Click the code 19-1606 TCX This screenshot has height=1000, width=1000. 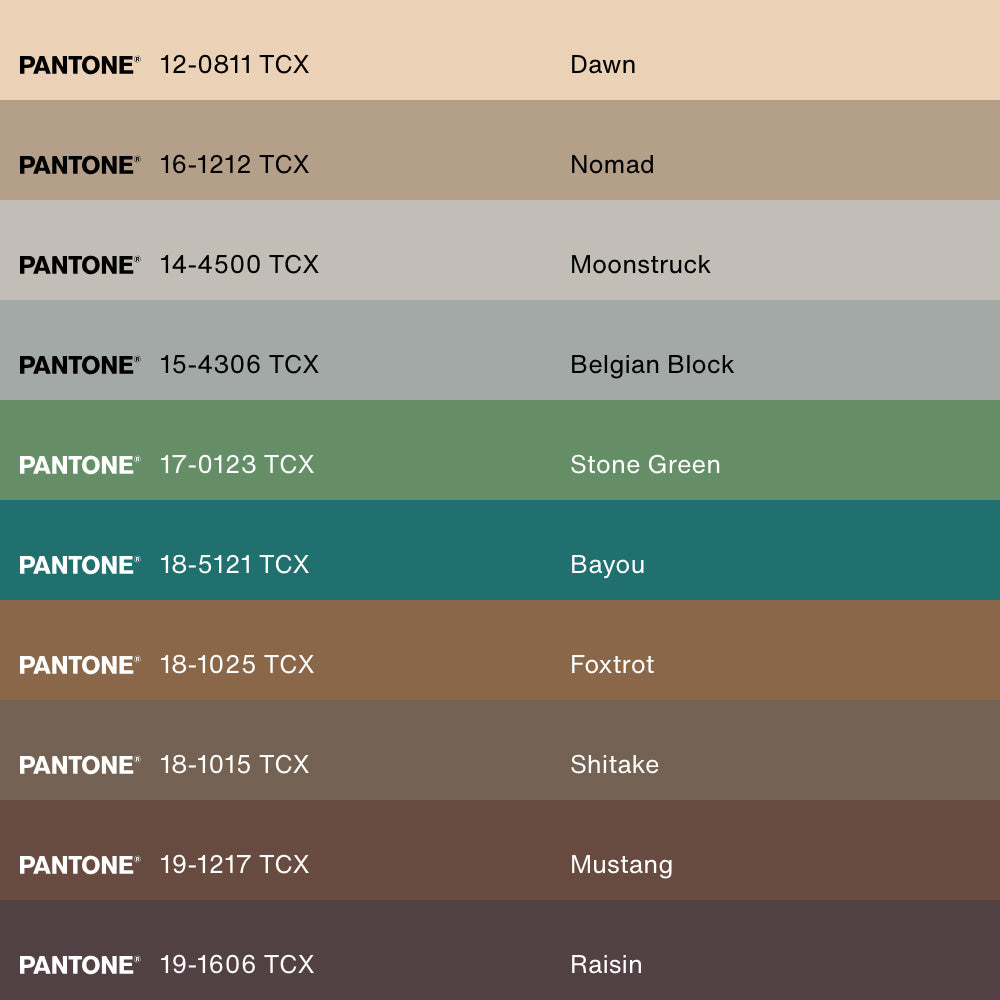point(237,965)
